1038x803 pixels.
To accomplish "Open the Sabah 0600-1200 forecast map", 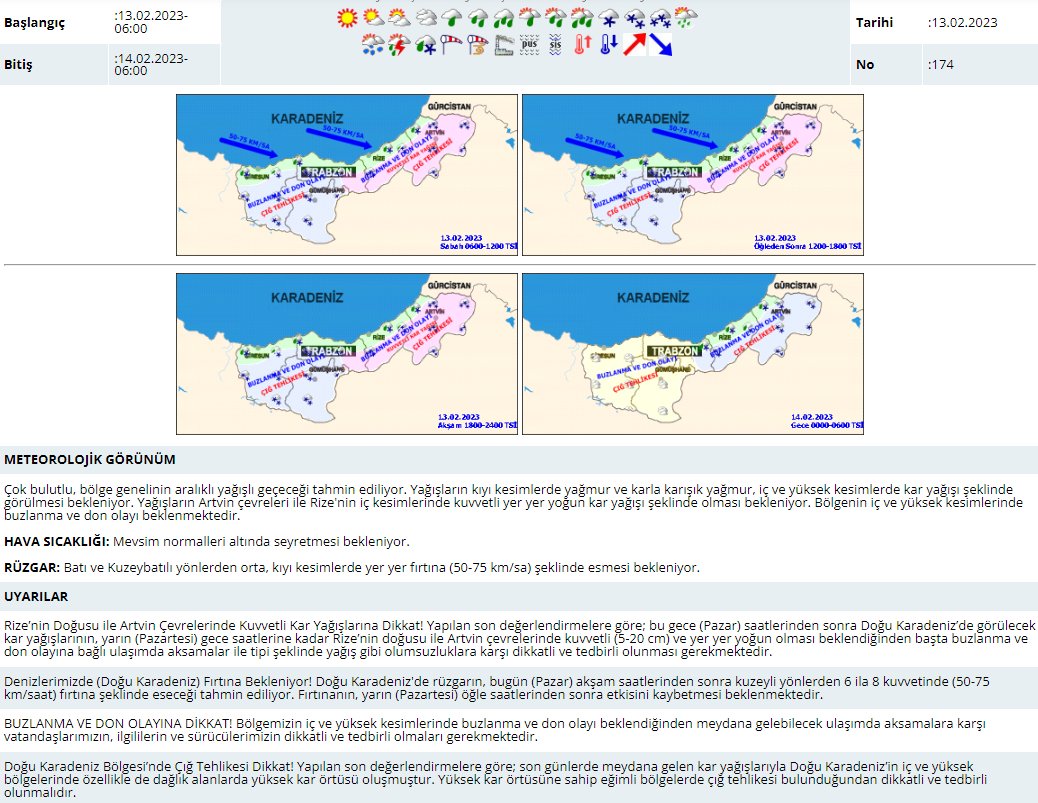I will (x=347, y=175).
